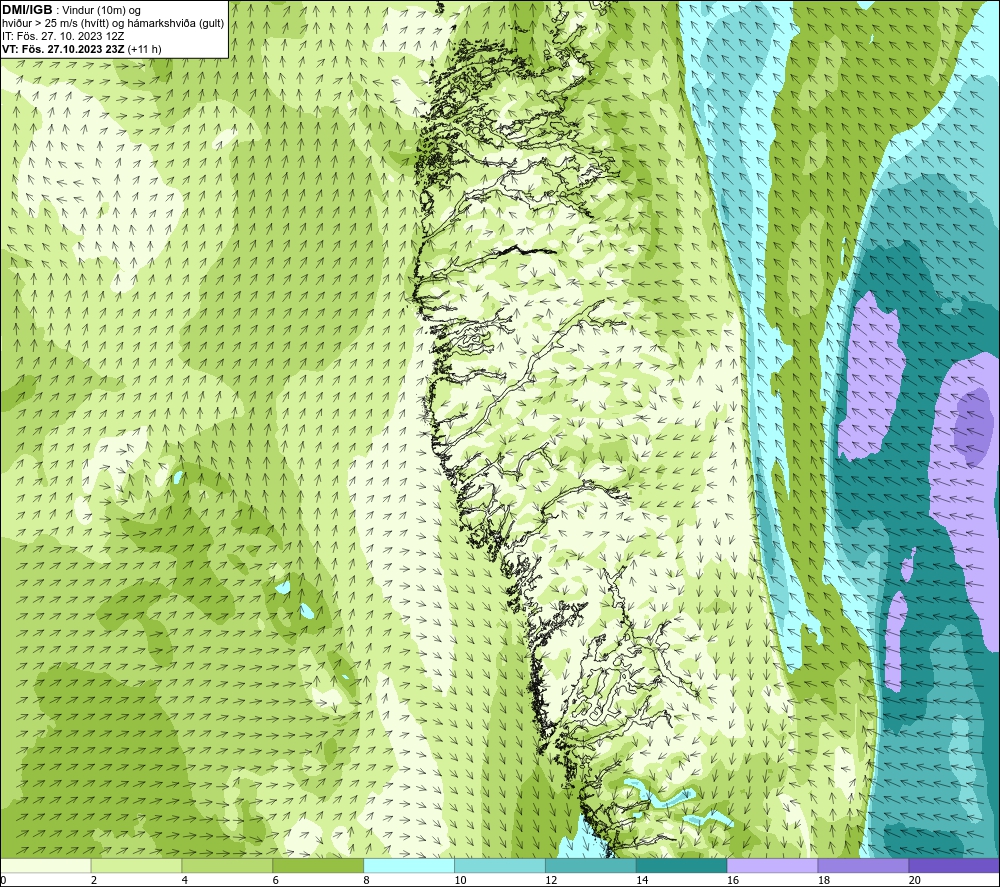The width and height of the screenshot is (1000, 887).
Task: Select the 10–12 m/s teal swatch
Action: [x=499, y=865]
